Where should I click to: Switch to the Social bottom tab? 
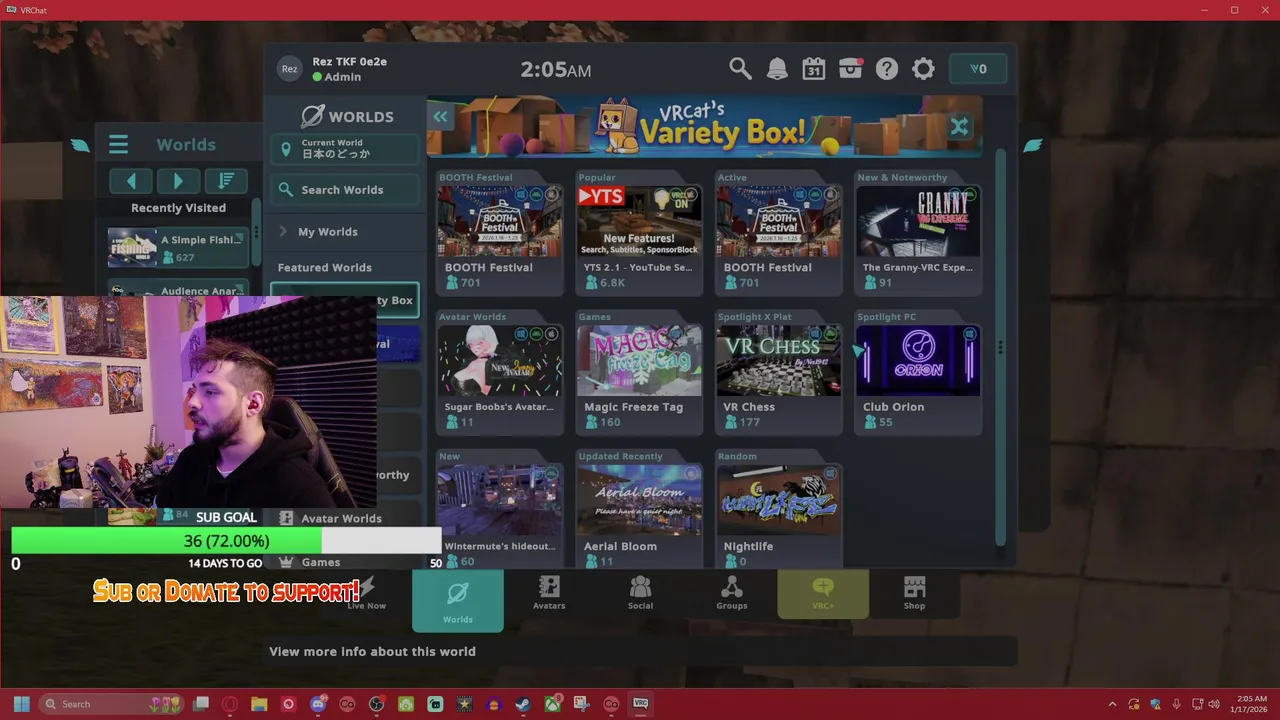(x=640, y=593)
